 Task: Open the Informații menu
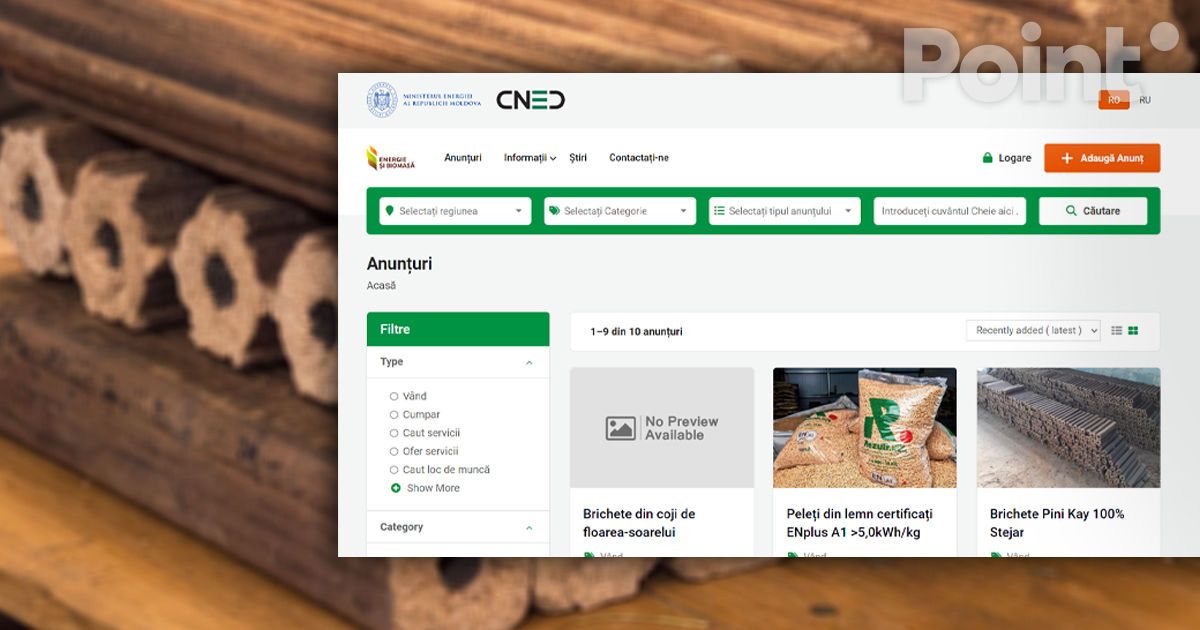[x=530, y=158]
